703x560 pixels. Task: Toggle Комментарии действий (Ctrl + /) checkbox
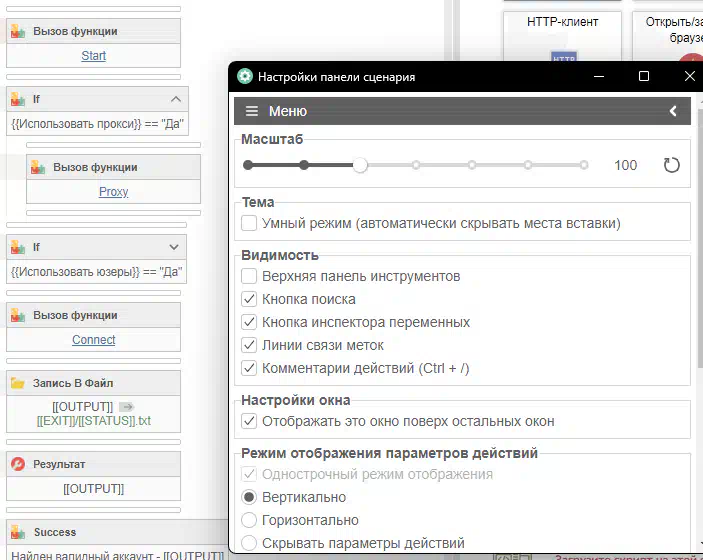(249, 368)
